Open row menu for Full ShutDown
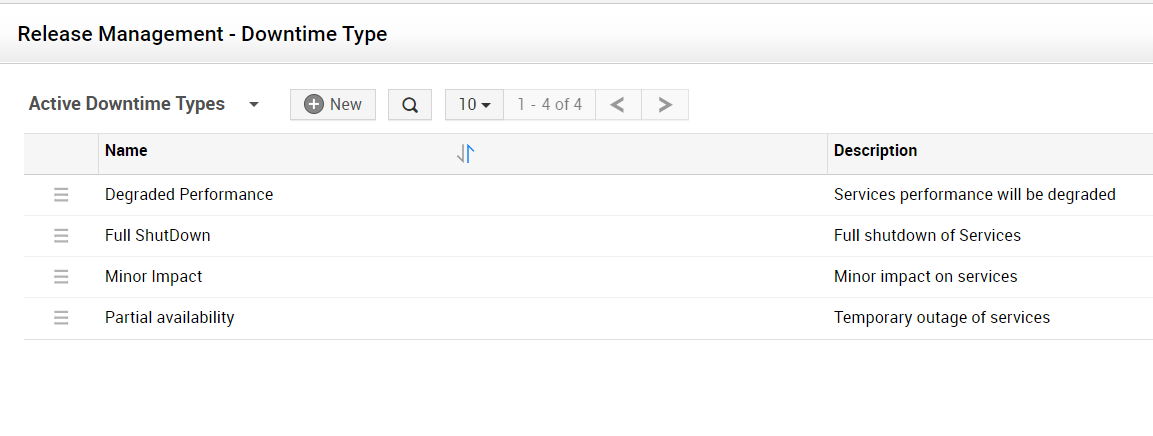The width and height of the screenshot is (1153, 436). point(61,236)
